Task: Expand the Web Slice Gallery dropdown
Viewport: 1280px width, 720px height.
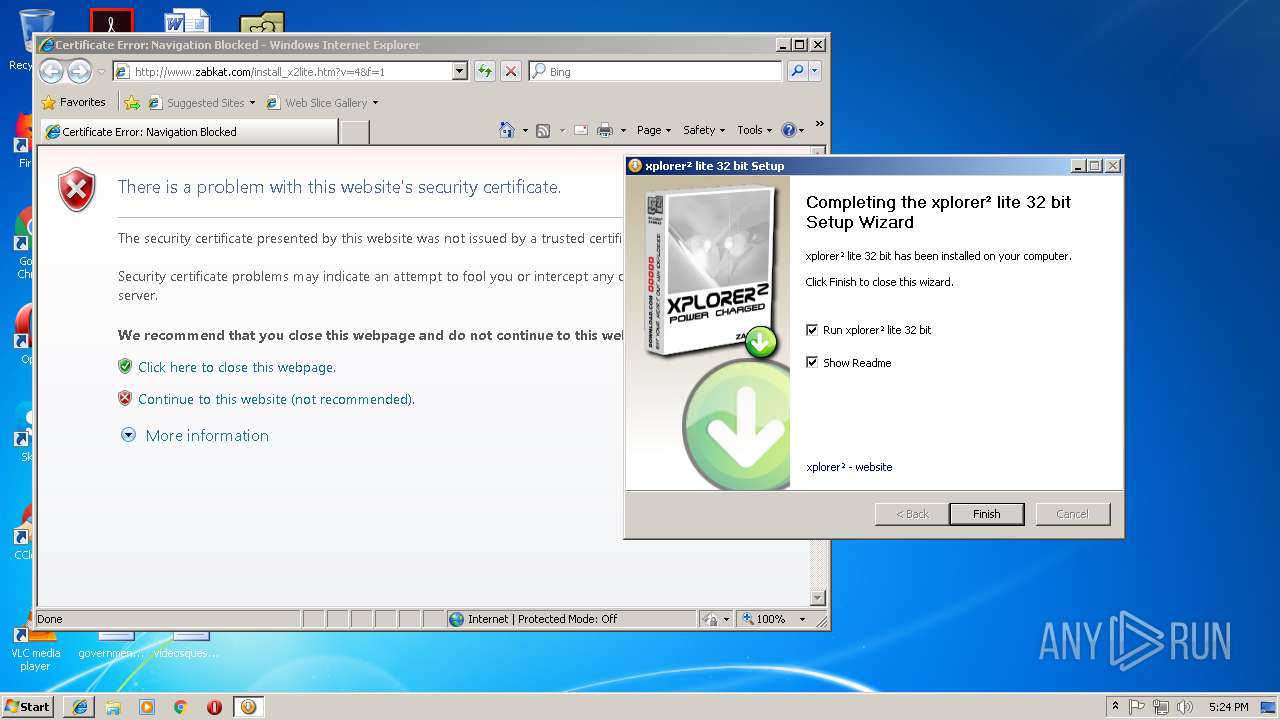Action: [375, 102]
